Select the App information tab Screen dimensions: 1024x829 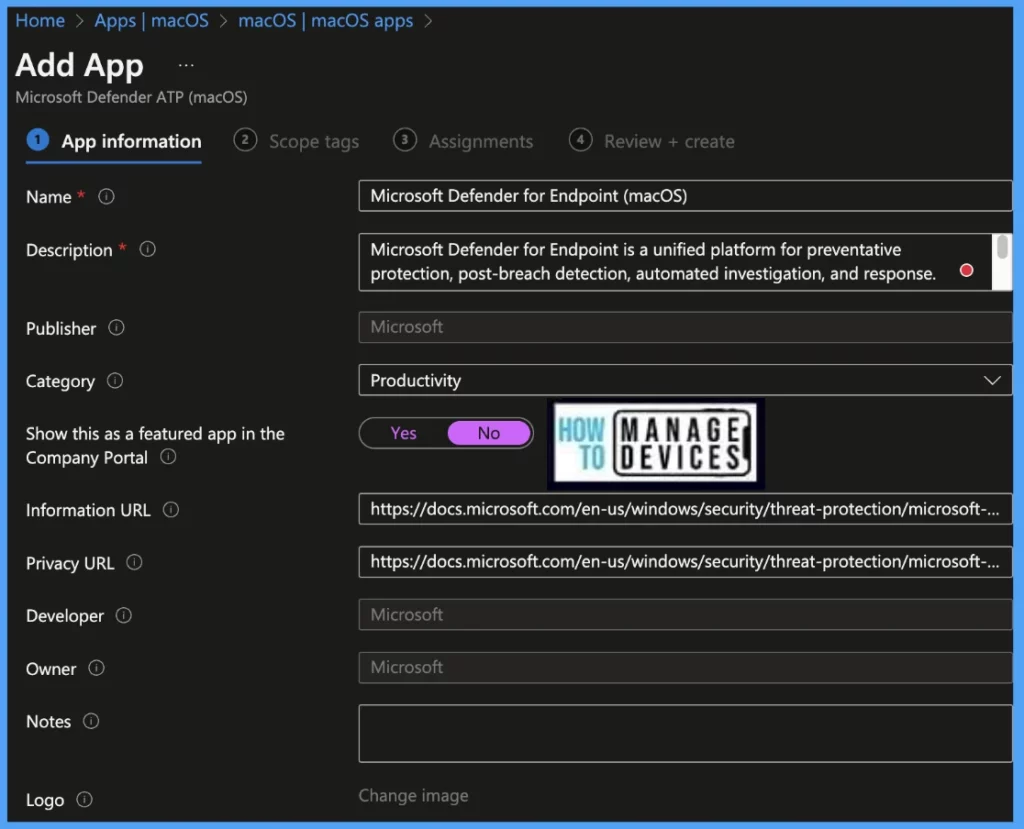tap(114, 141)
